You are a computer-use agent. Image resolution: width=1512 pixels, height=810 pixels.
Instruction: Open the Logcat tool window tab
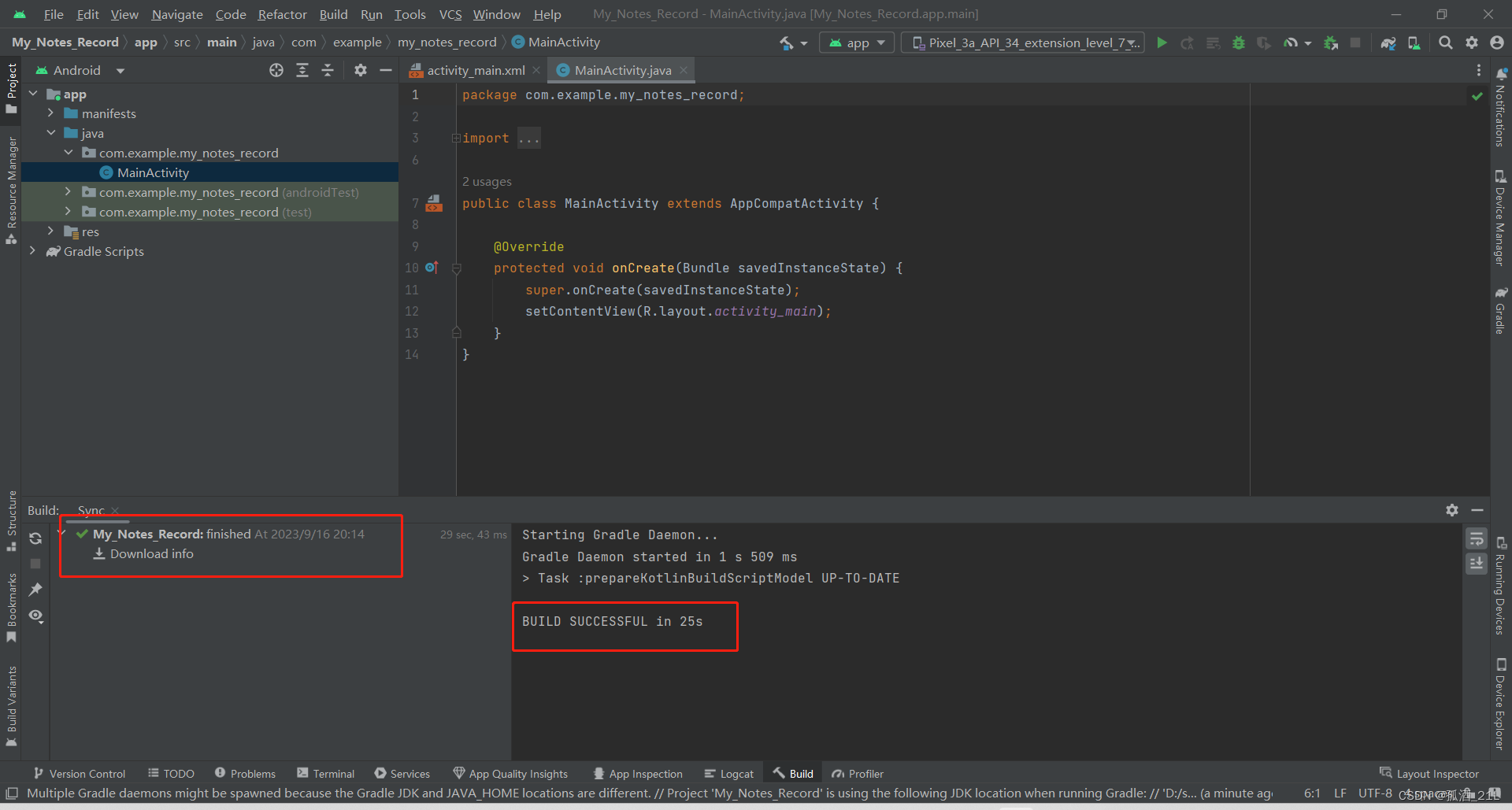(728, 774)
